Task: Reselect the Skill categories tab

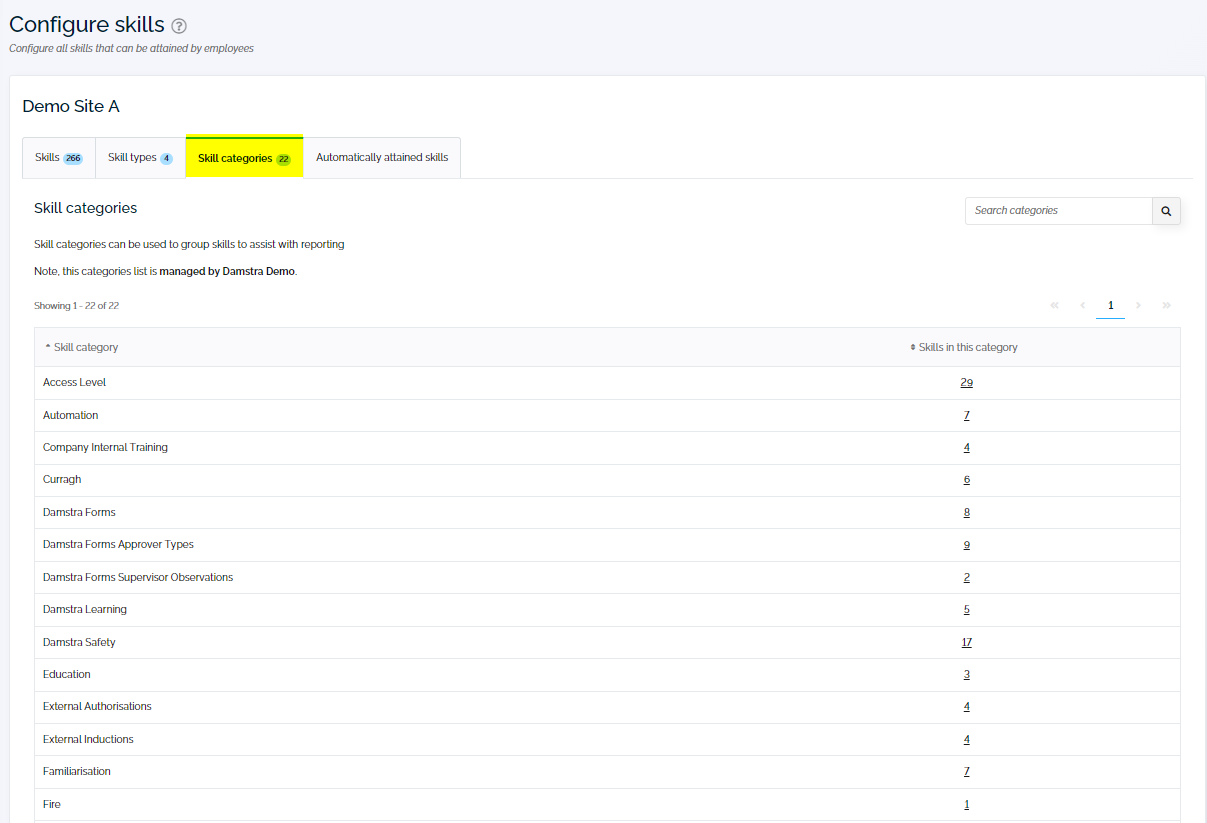Action: pos(243,157)
